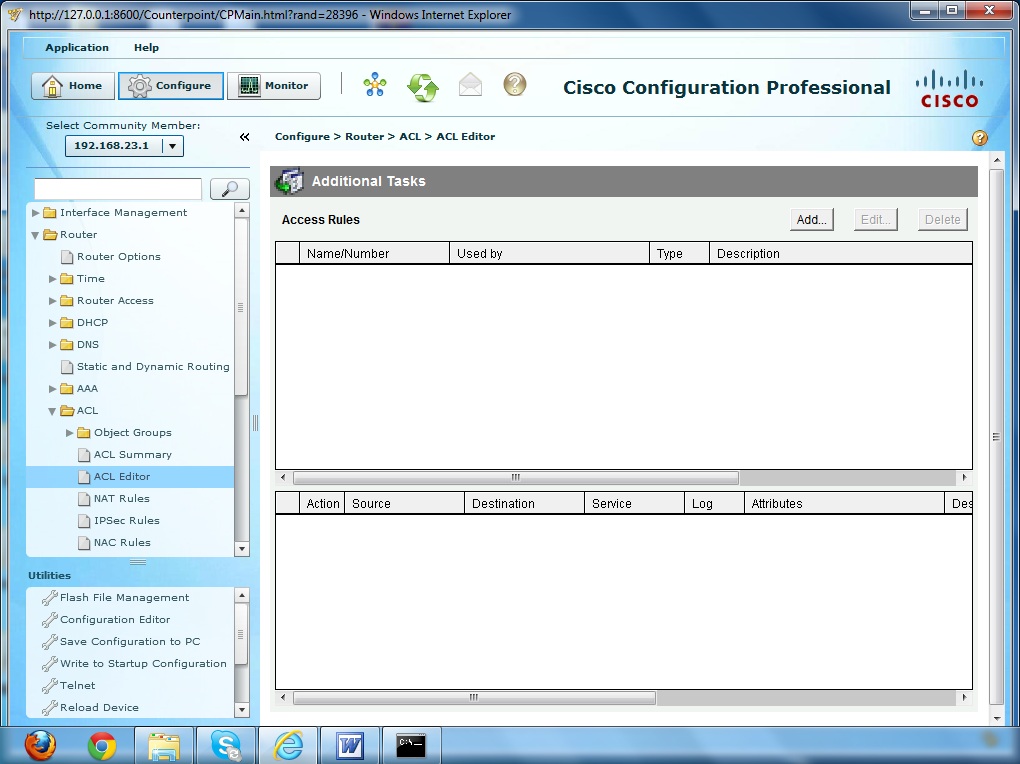Open the Manage Community topology icon
The height and width of the screenshot is (764, 1020).
[x=374, y=85]
